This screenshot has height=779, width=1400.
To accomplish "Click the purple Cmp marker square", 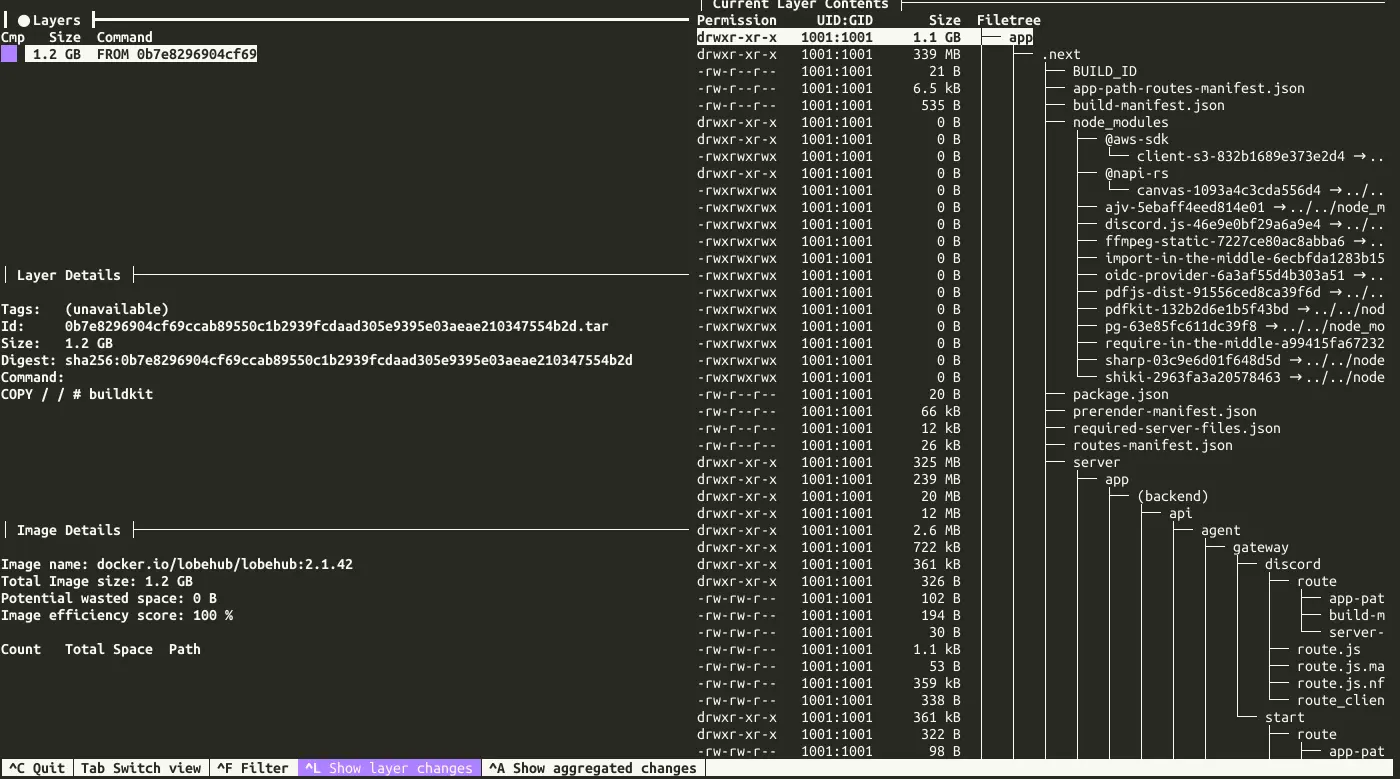I will (x=9, y=54).
